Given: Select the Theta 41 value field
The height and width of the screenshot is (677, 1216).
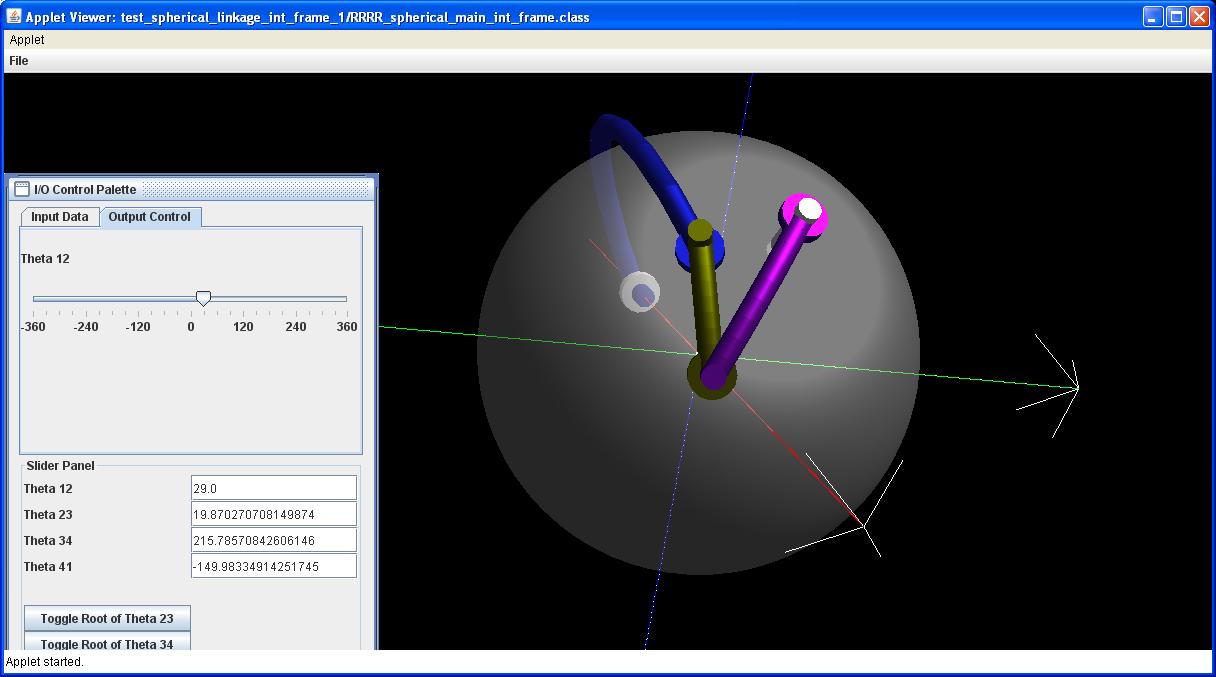Looking at the screenshot, I should (x=273, y=565).
